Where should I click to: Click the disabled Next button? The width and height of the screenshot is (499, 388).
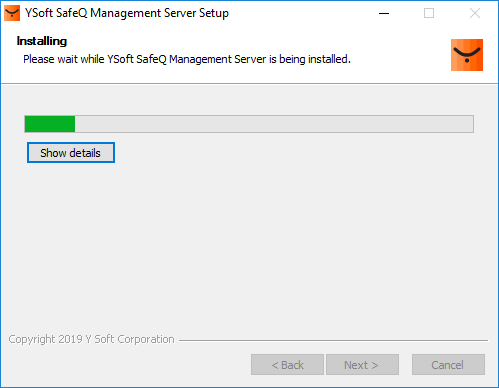tap(362, 365)
